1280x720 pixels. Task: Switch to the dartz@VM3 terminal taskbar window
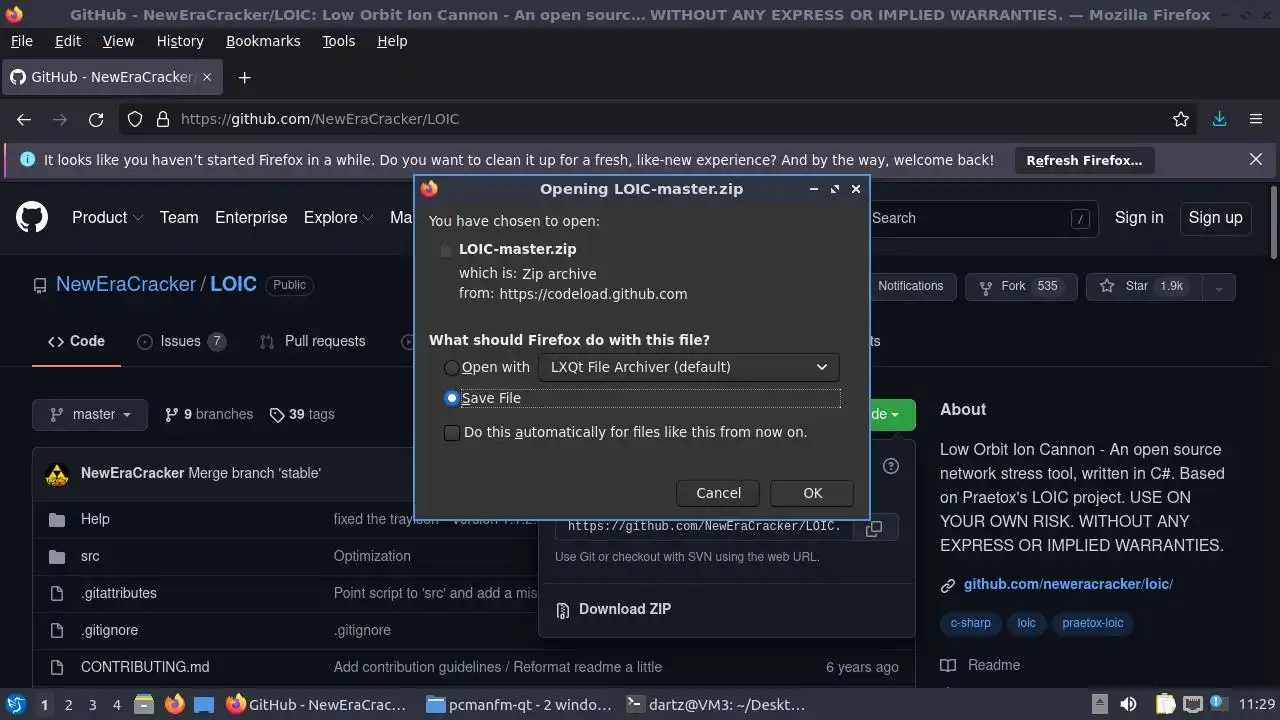click(x=715, y=704)
